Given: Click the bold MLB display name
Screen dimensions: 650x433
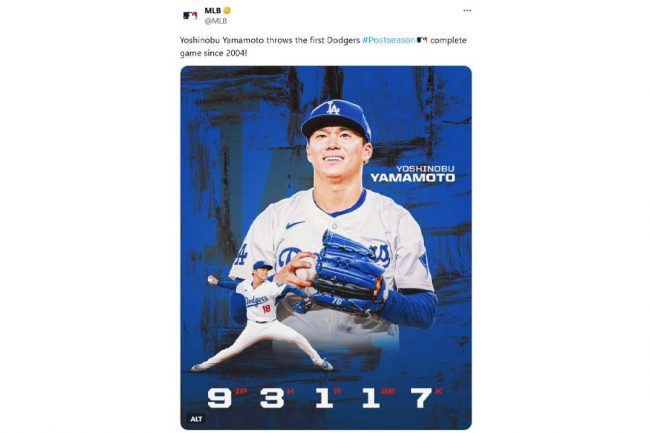Looking at the screenshot, I should coord(213,11).
